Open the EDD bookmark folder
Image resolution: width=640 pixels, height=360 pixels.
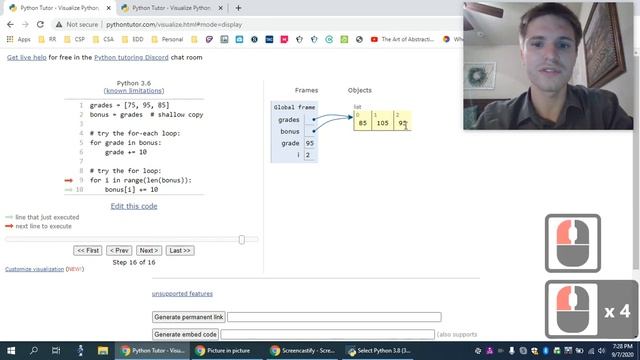point(133,39)
